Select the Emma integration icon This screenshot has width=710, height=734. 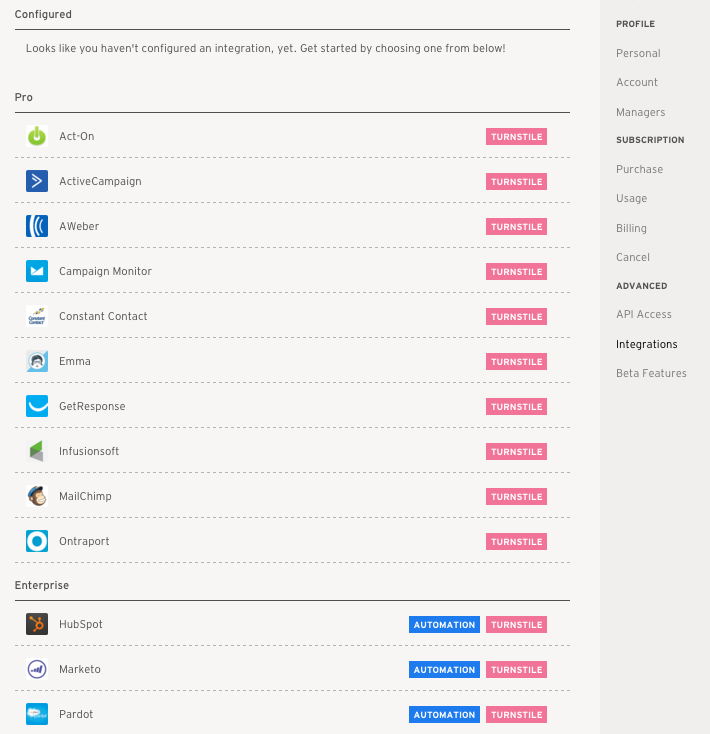37,361
